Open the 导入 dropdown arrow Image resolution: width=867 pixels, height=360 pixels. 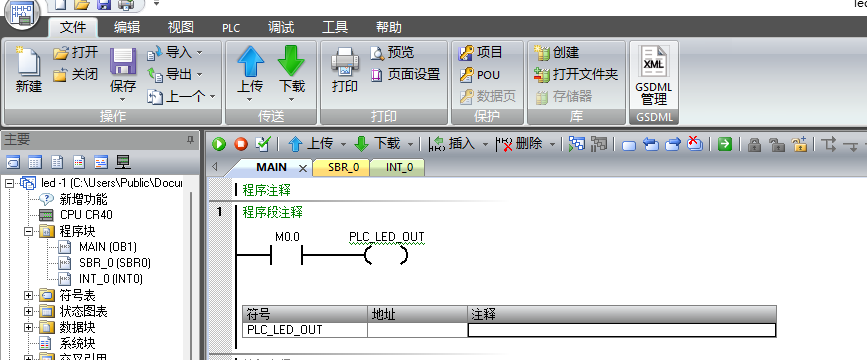[200, 53]
